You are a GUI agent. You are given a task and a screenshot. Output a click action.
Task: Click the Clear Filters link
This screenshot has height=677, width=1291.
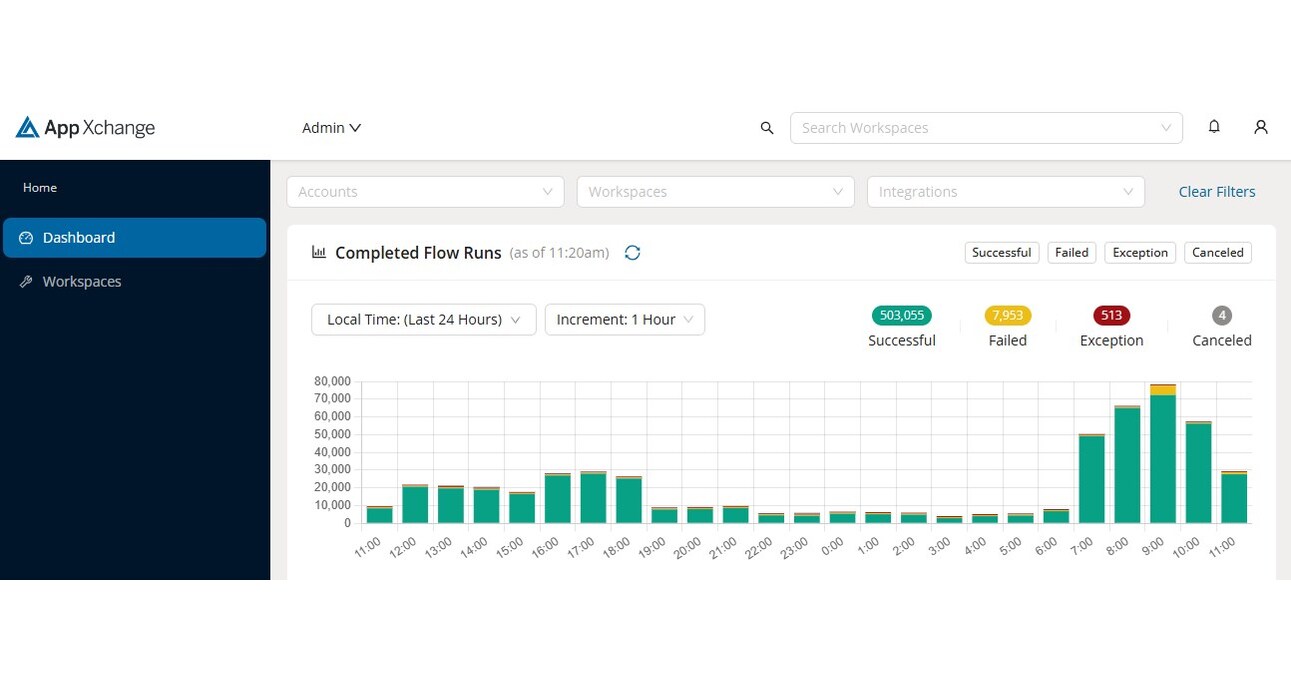click(x=1216, y=192)
